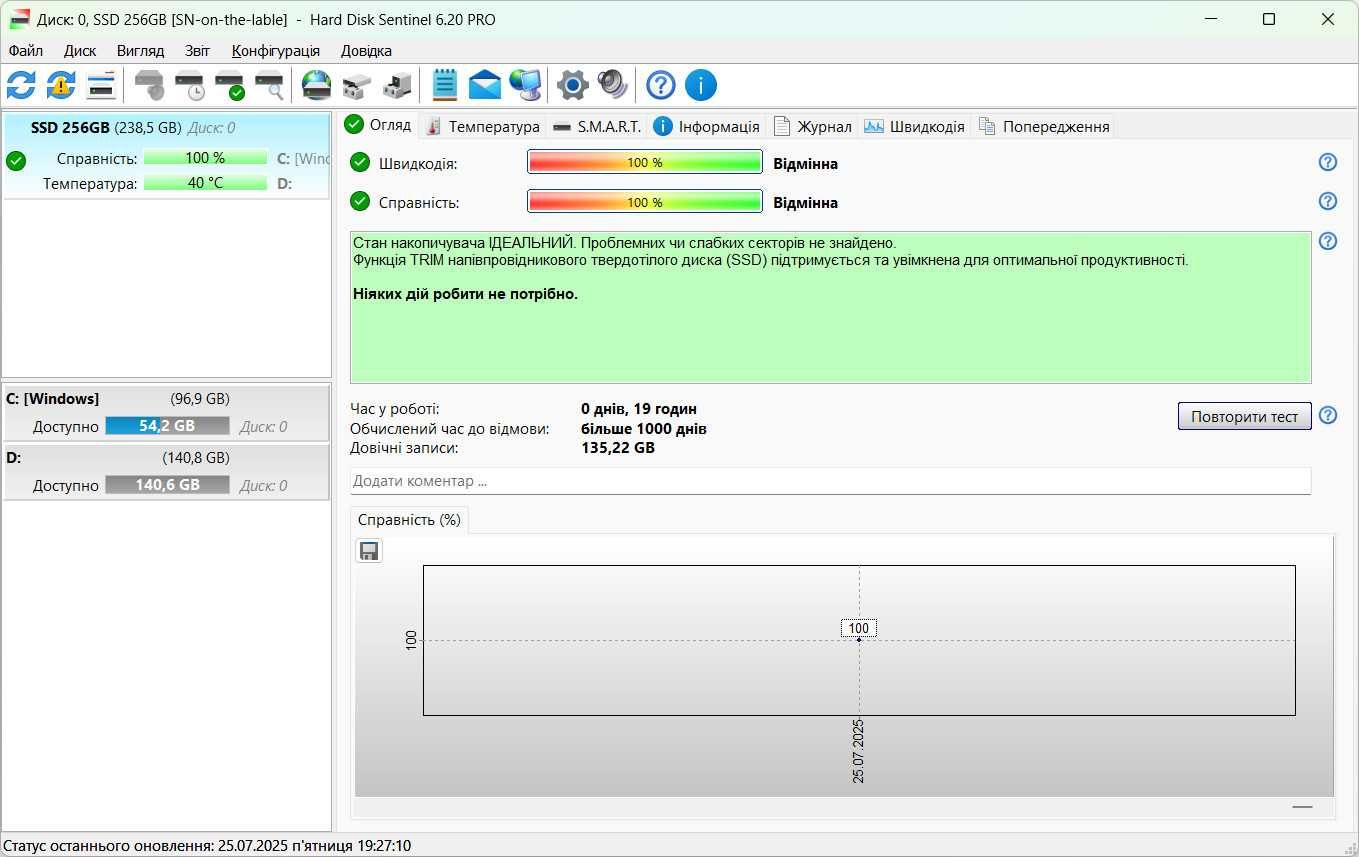This screenshot has width=1359, height=857.
Task: Open the Вигляд menu
Action: pos(140,50)
